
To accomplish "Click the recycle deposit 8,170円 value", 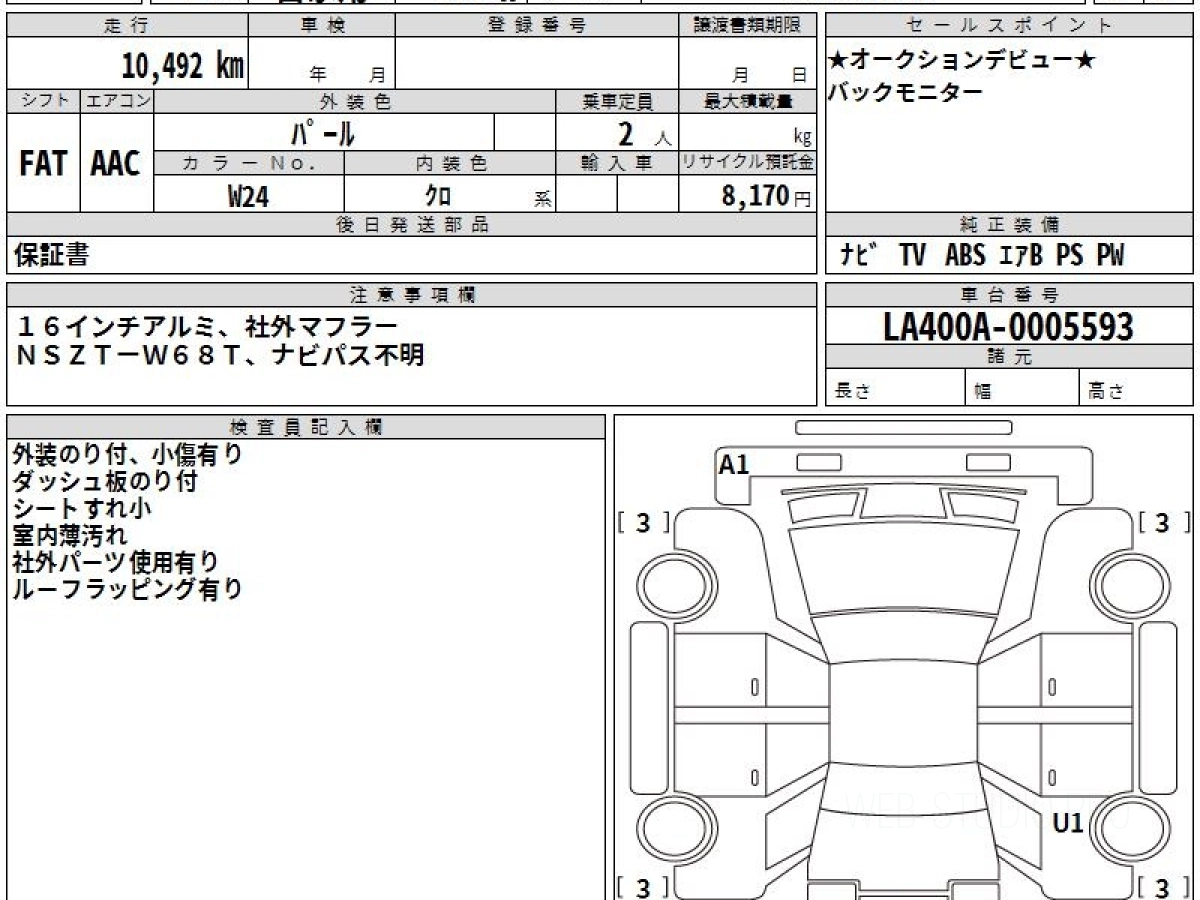I will (767, 196).
